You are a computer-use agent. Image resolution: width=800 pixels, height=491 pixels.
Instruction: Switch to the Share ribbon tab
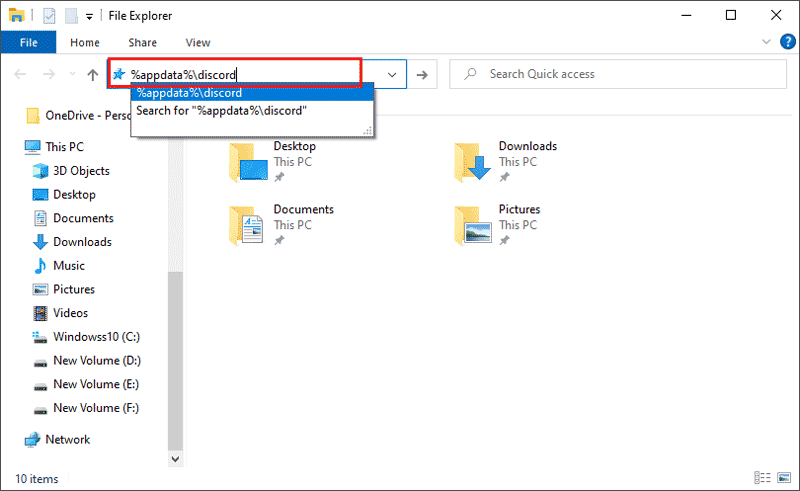[x=142, y=42]
